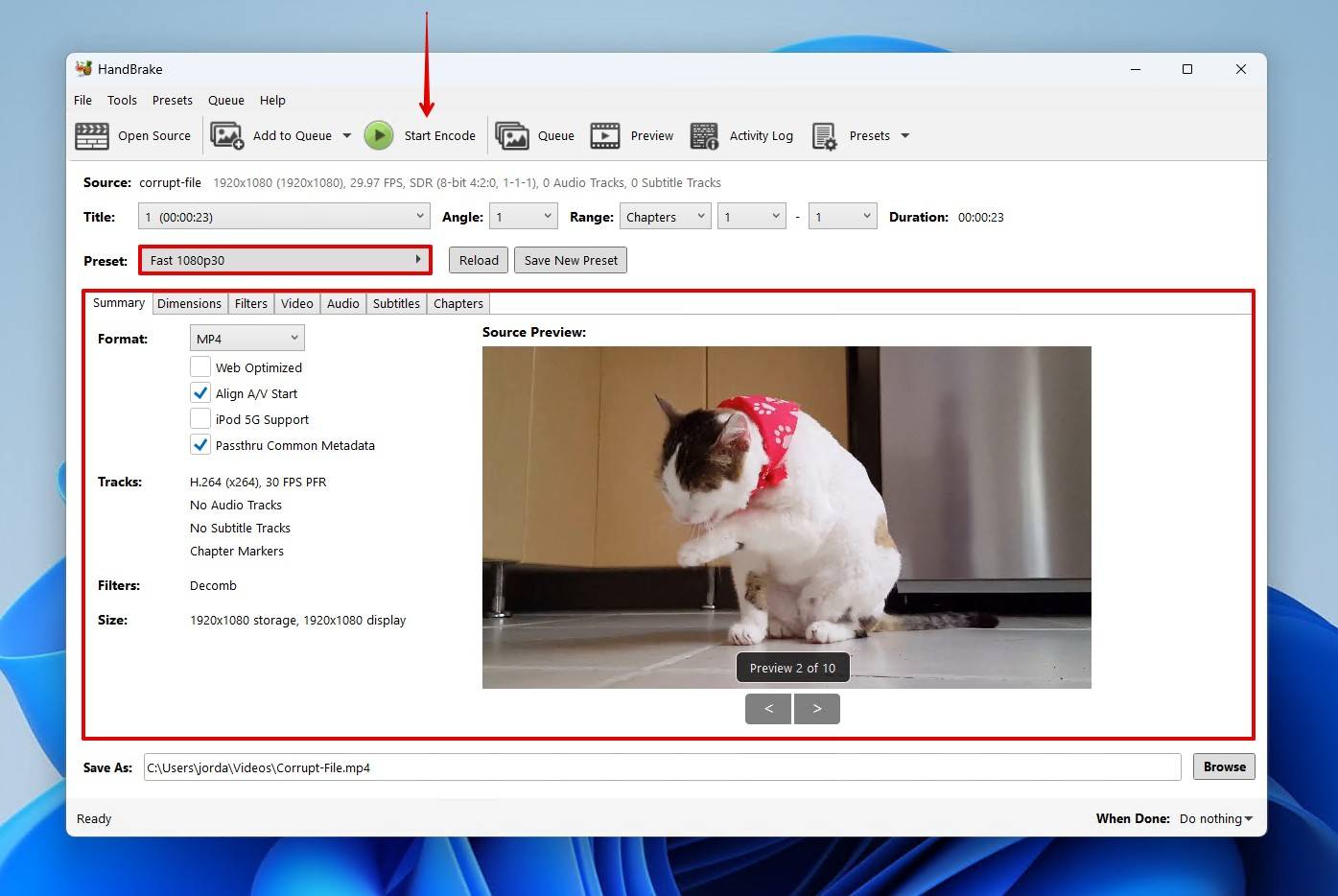This screenshot has height=896, width=1338.
Task: Switch to the Dimensions tab
Action: 189,304
